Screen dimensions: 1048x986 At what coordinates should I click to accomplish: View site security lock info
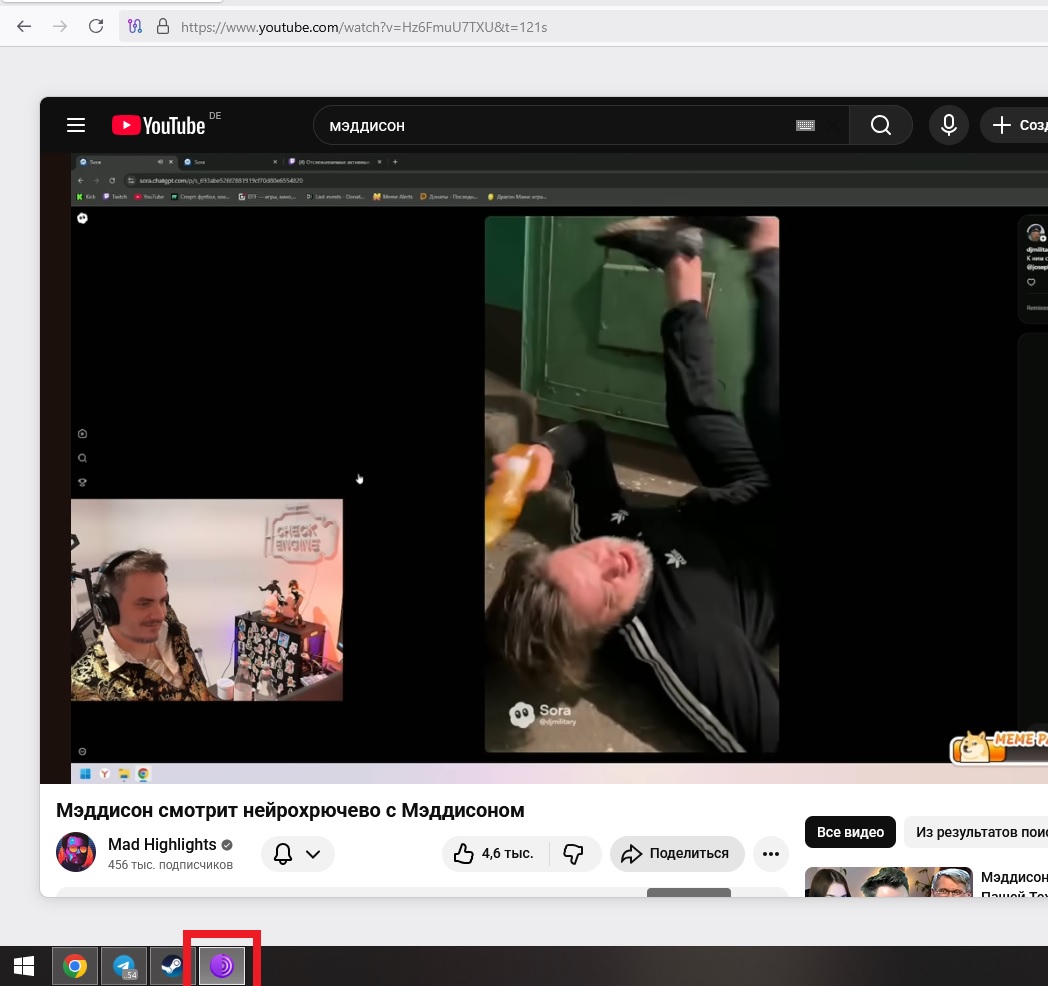(x=162, y=27)
